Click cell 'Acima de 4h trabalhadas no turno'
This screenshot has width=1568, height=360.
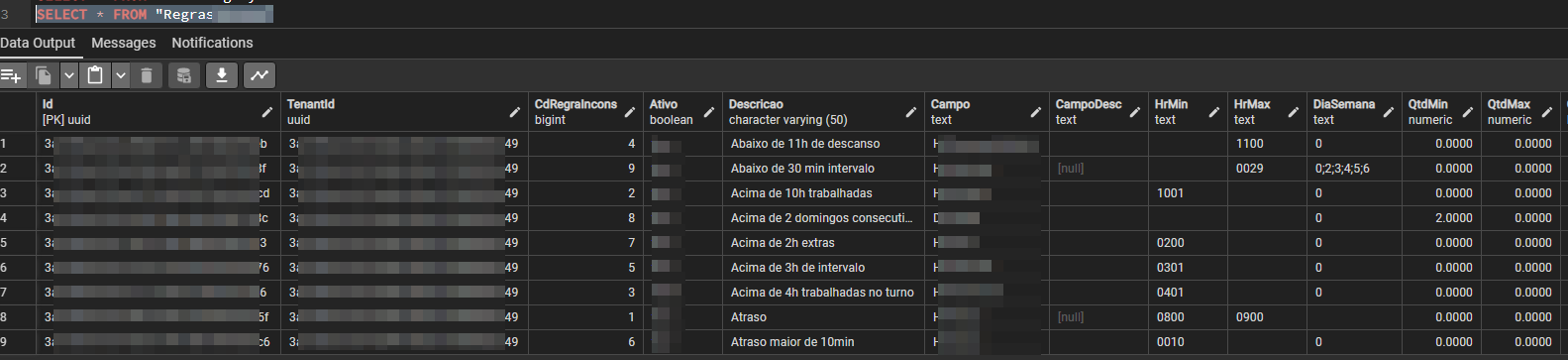pyautogui.click(x=823, y=293)
